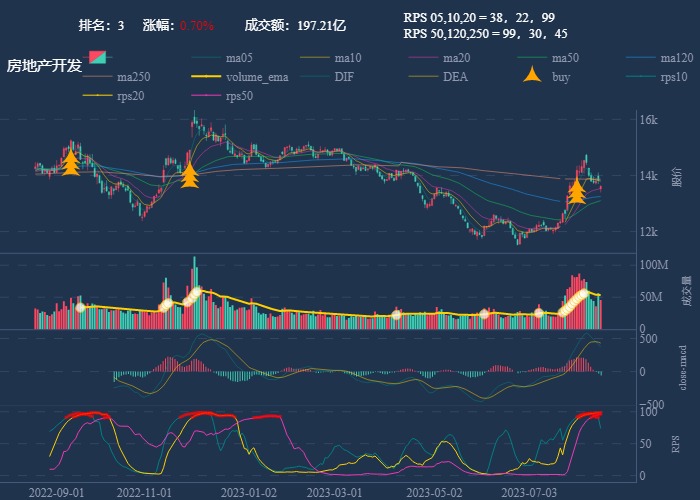
Task: Click the rps10 legend label
Action: 674,76
